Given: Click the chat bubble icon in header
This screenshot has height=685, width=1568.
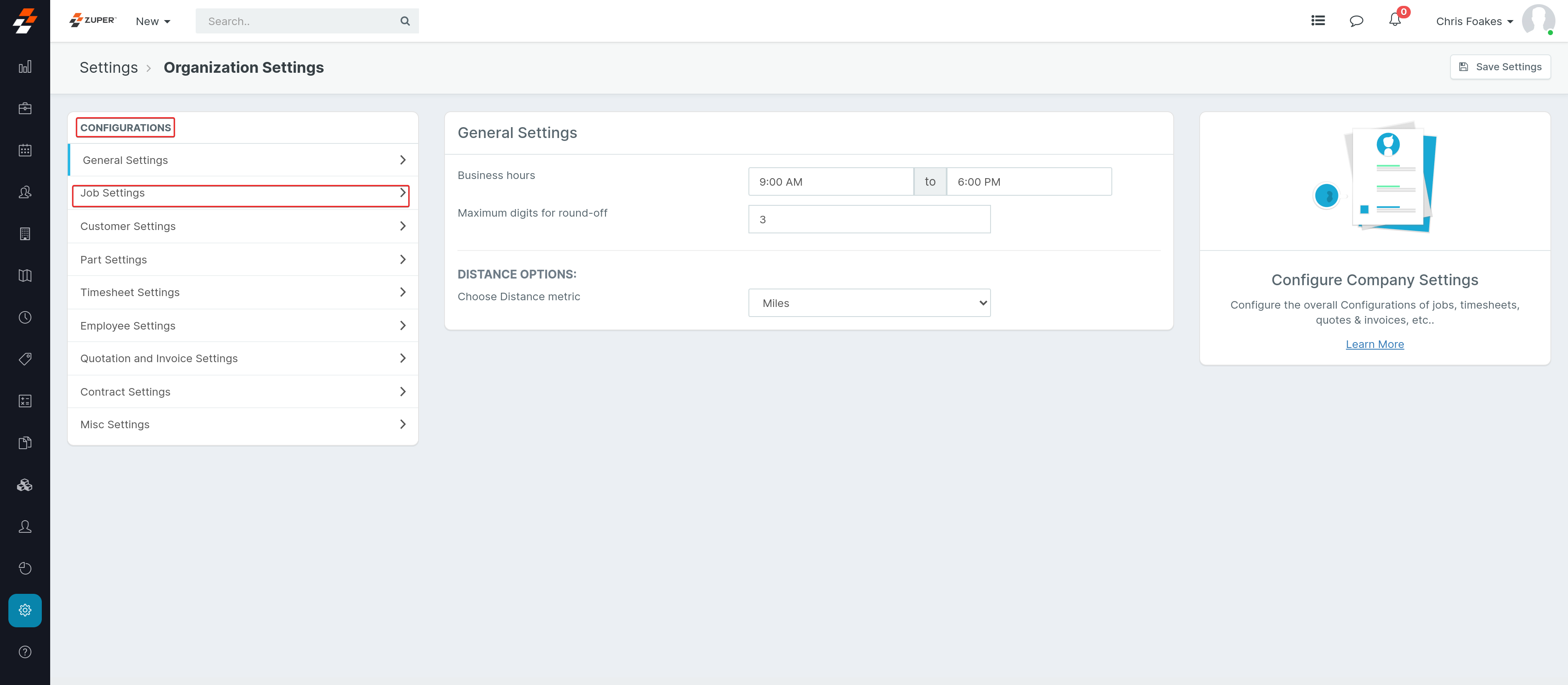Looking at the screenshot, I should coord(1356,21).
